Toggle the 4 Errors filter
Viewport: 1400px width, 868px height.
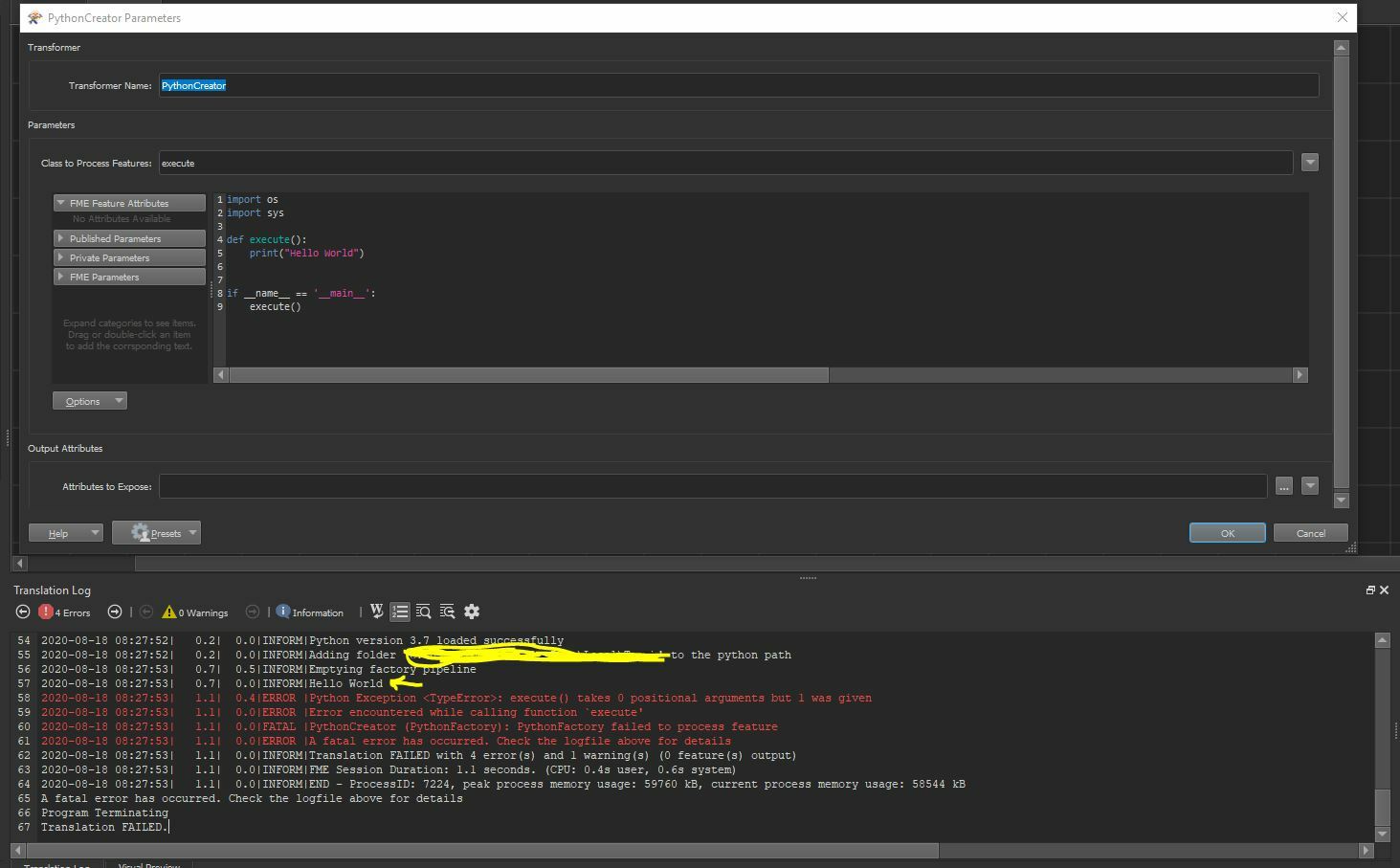click(x=64, y=612)
